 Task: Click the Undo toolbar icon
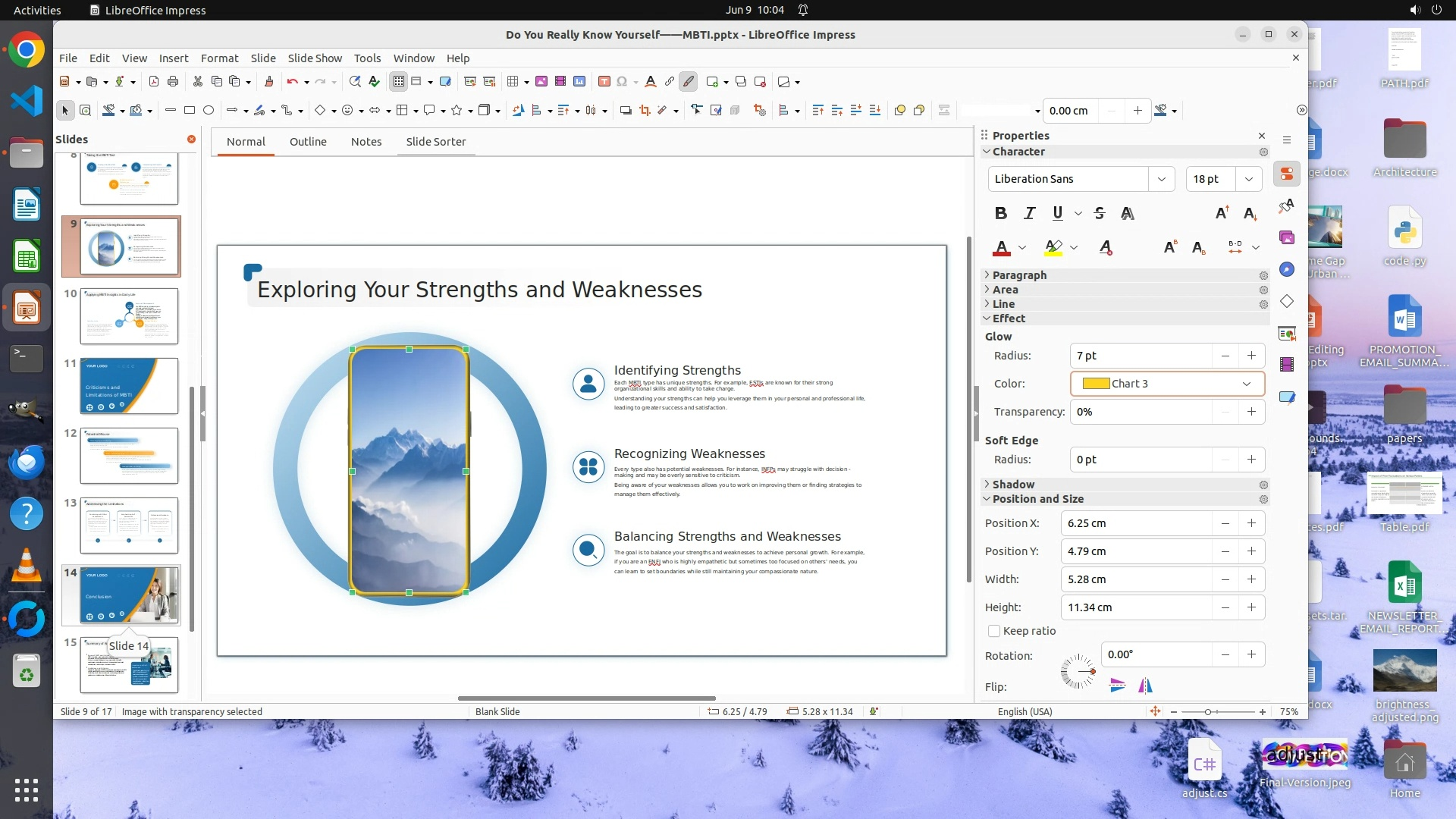tap(292, 81)
